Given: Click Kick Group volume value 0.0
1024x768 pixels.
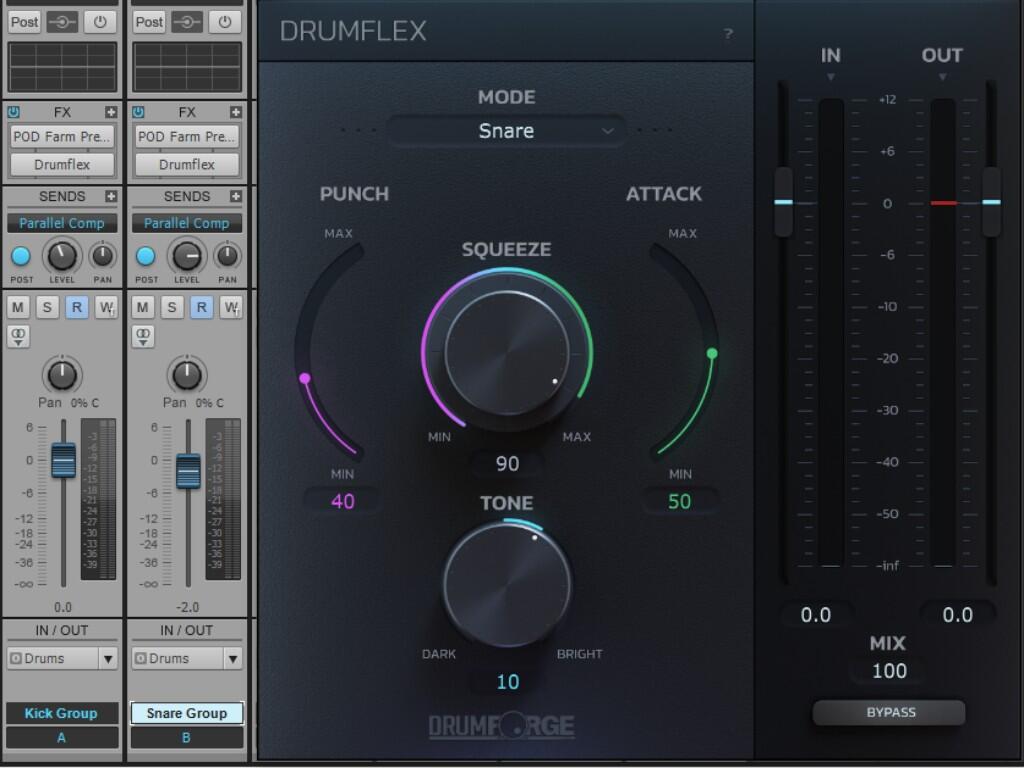Looking at the screenshot, I should click(x=63, y=607).
